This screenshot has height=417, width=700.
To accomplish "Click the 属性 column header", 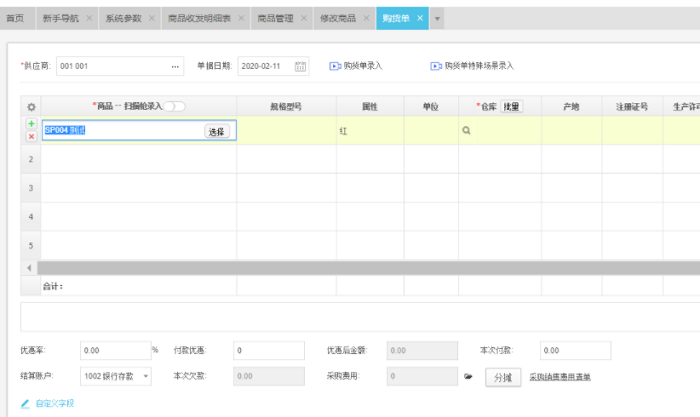I will coord(370,107).
